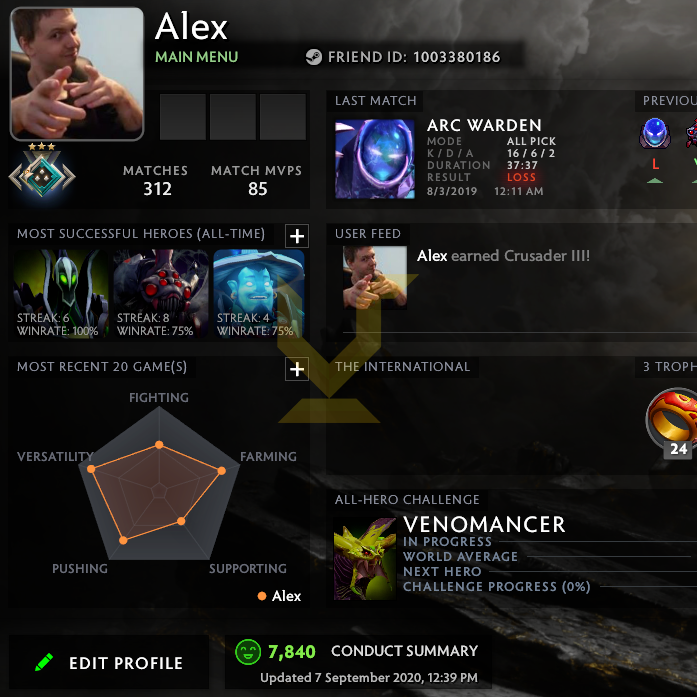Select the Venomancer challenge hero portrait
697x697 pixels.
coord(365,559)
